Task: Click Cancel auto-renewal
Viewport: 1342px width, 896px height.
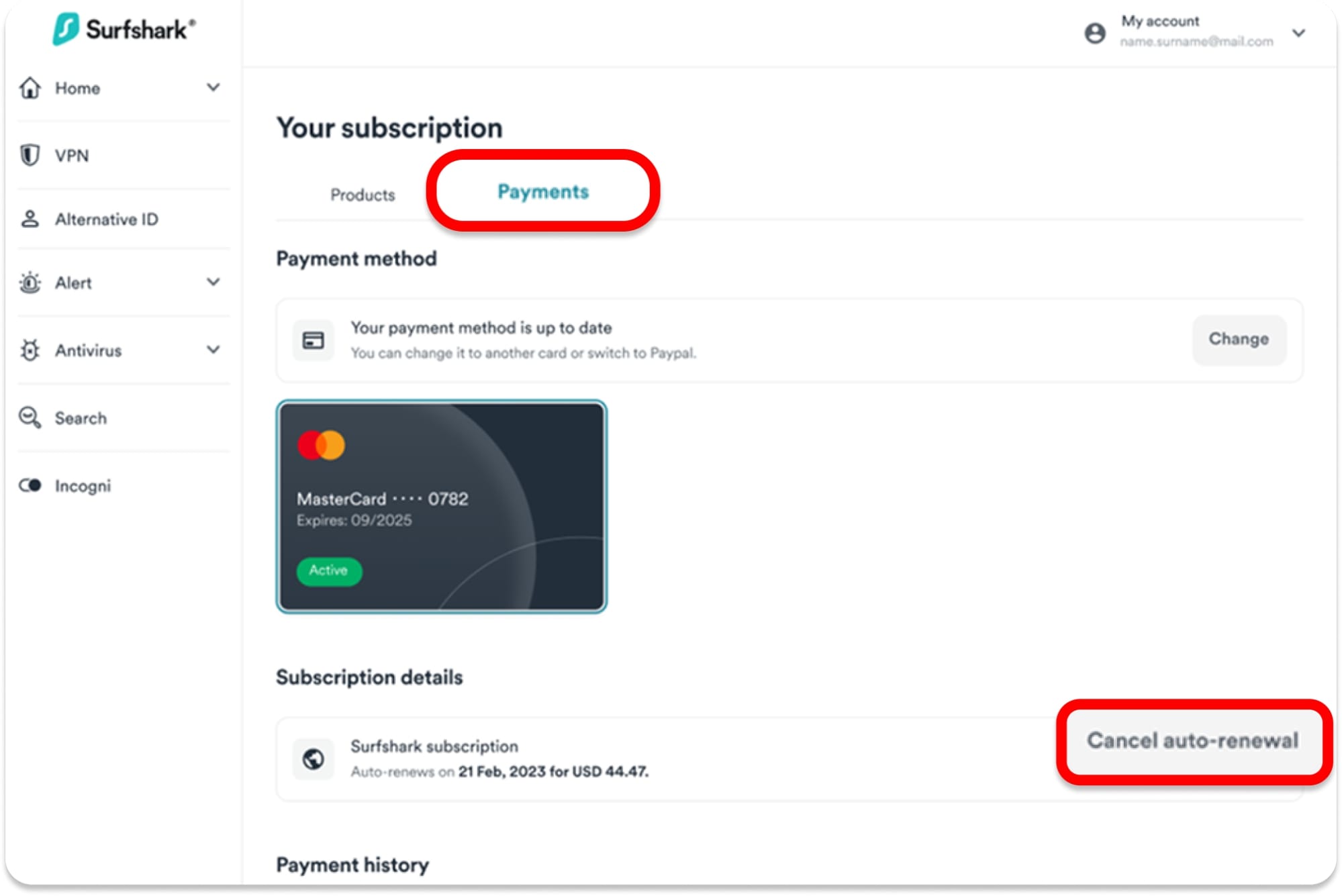Action: (x=1193, y=740)
